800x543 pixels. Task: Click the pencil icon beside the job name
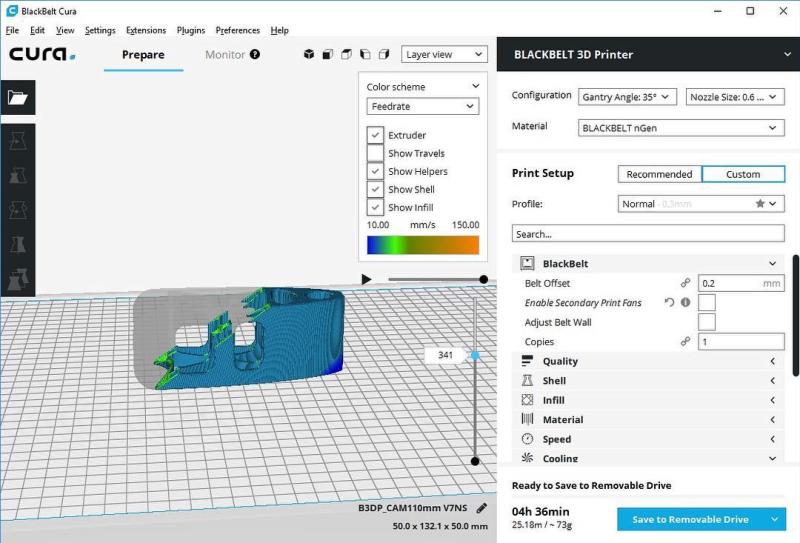click(482, 508)
